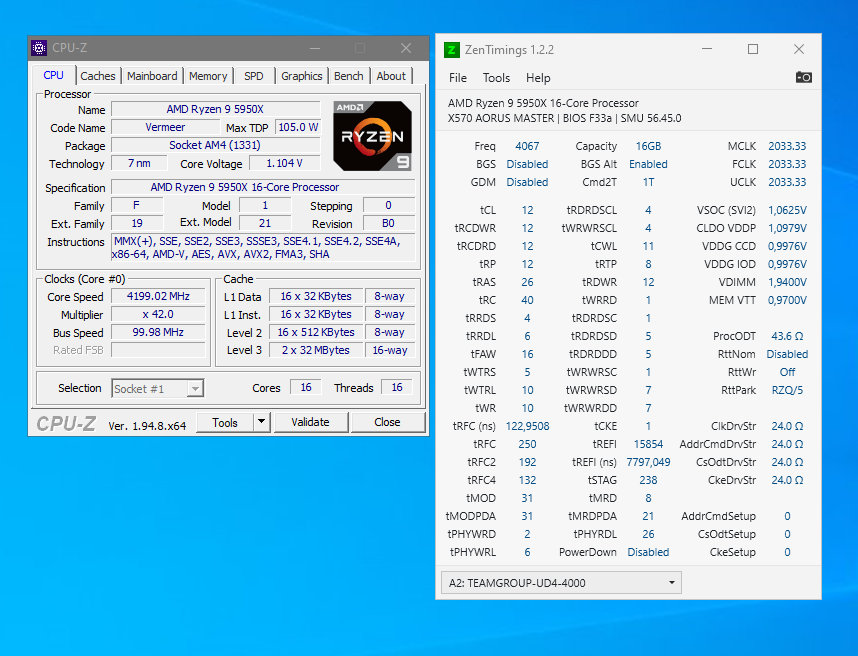Open the A2: TEAMGROUP-UD4-4000 module dropdown
Viewport: 858px width, 656px height.
coord(561,583)
